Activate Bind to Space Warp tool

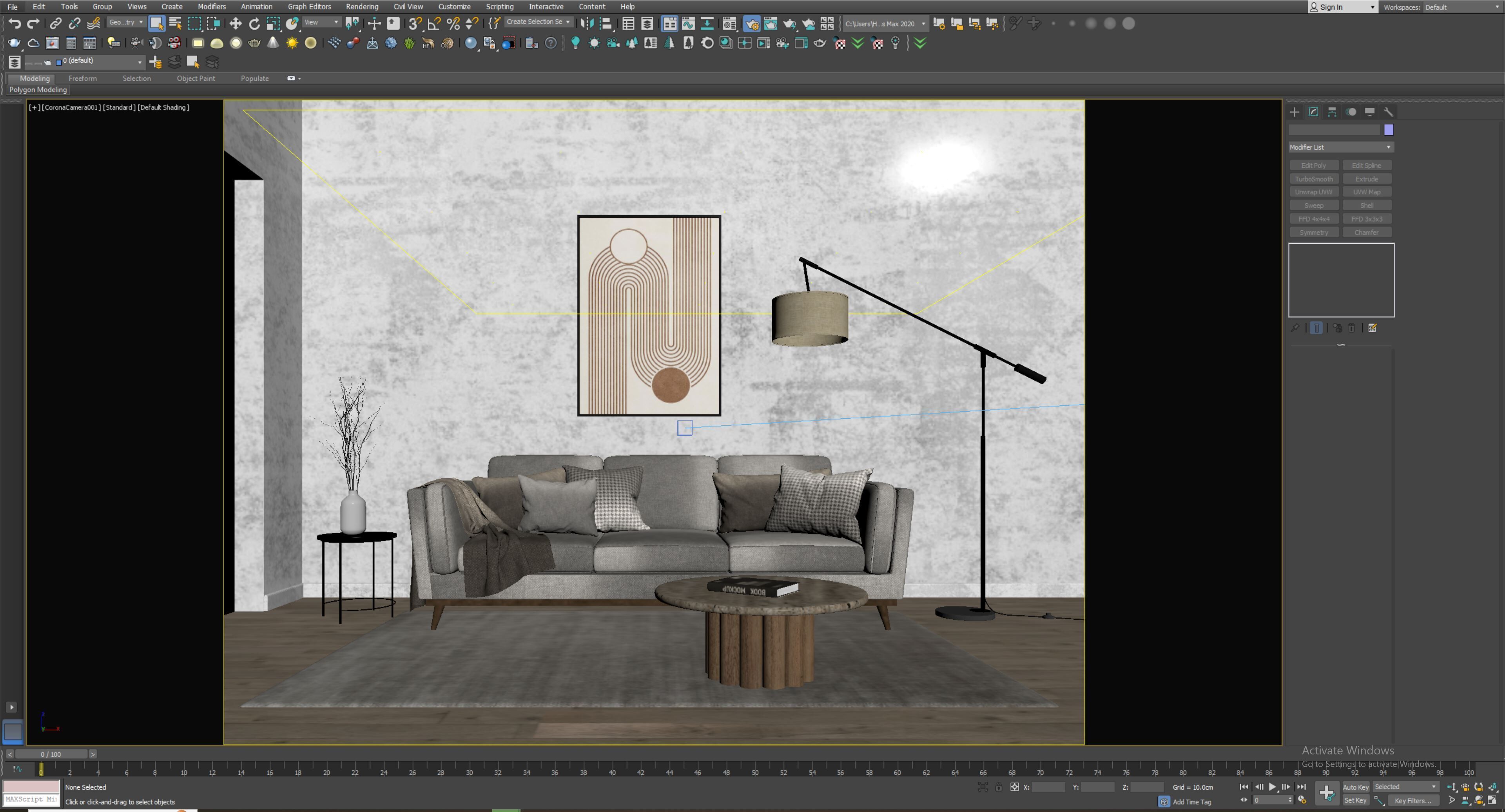[93, 24]
